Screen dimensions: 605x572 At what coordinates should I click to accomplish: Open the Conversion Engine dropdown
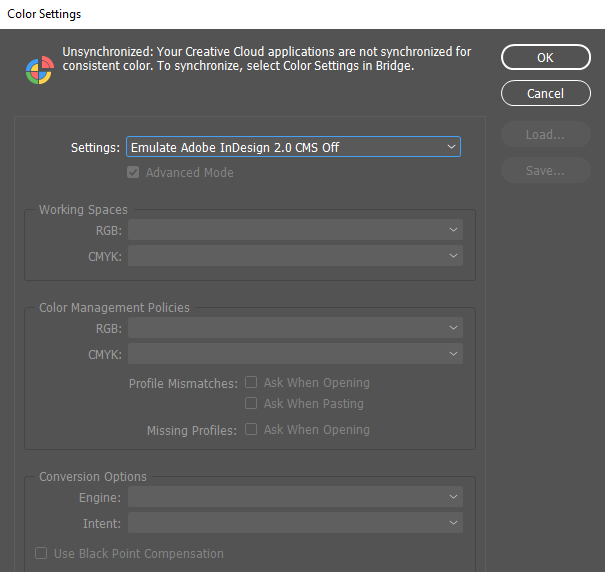pos(295,497)
